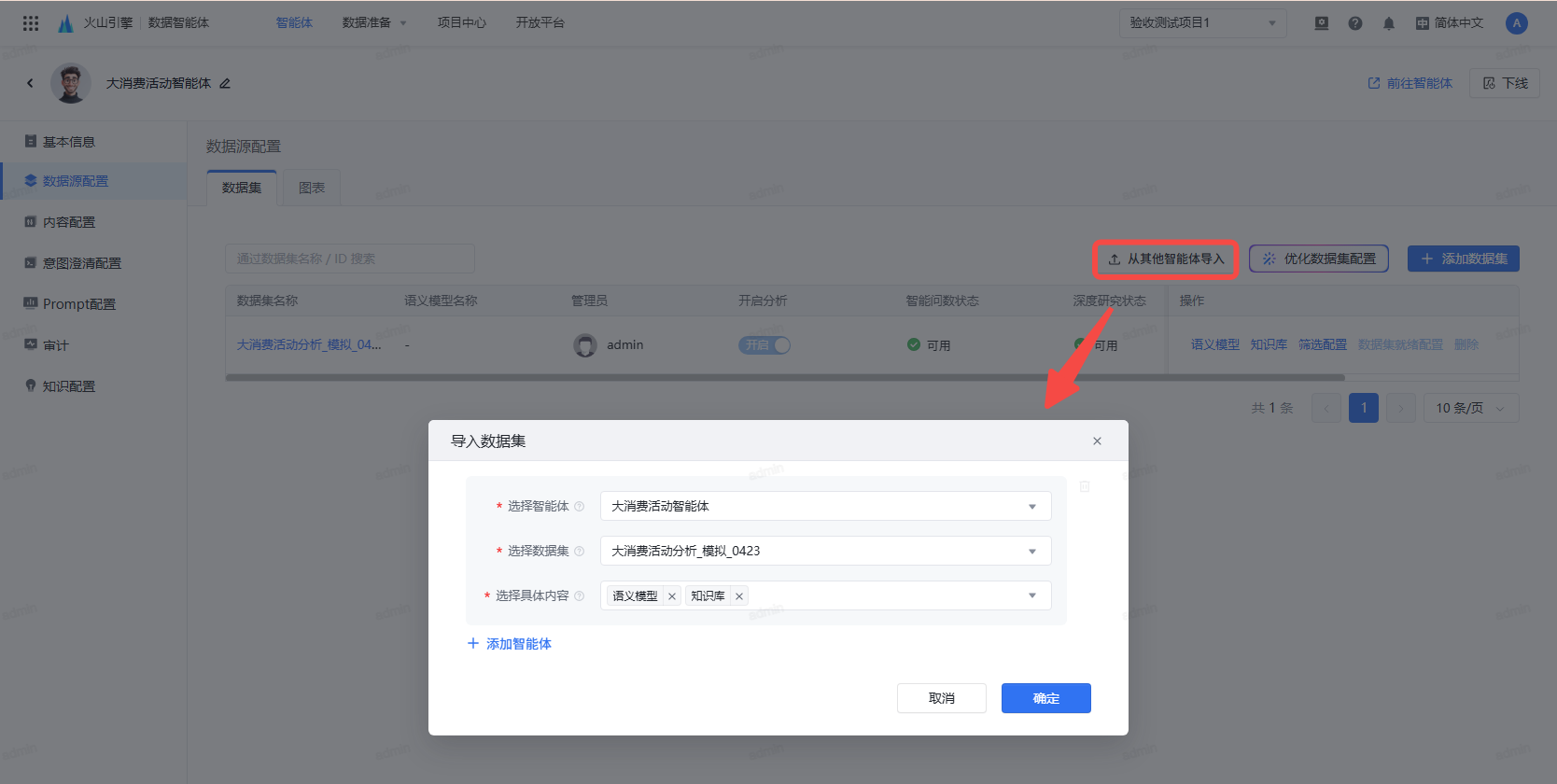1557x784 pixels.
Task: Click the help icon beside 选择数据集
Action: click(x=580, y=551)
